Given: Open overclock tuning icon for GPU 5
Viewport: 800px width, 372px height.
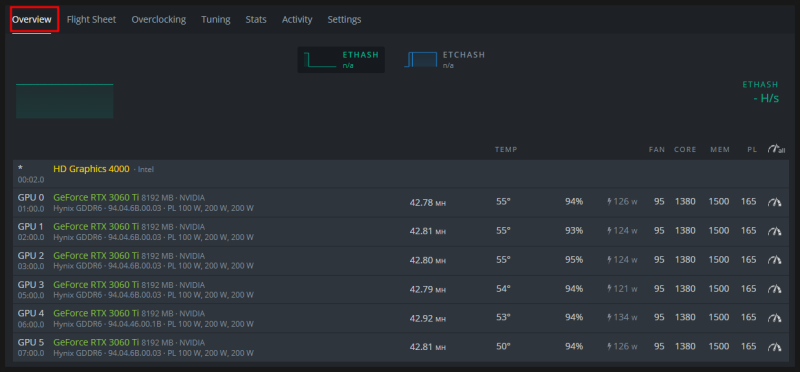Looking at the screenshot, I should 774,347.
